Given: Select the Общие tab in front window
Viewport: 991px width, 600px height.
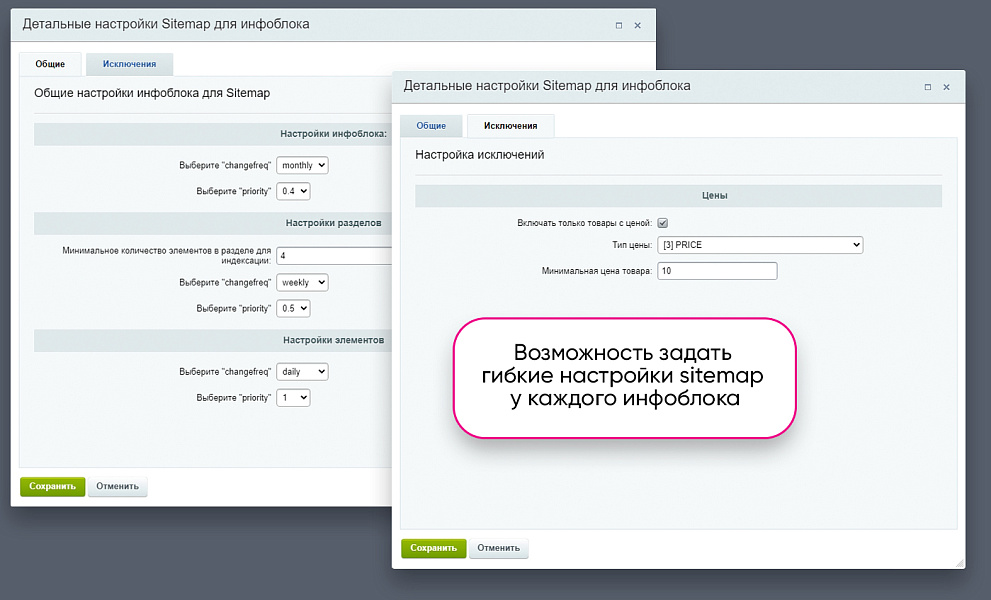Looking at the screenshot, I should coord(431,126).
